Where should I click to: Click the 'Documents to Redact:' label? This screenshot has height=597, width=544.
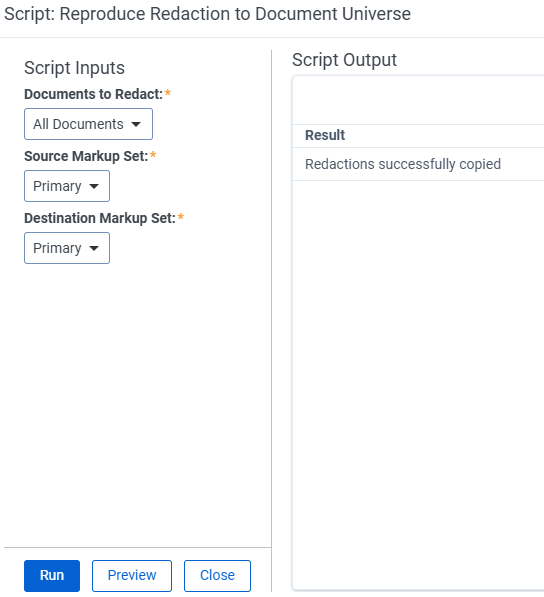[93, 94]
